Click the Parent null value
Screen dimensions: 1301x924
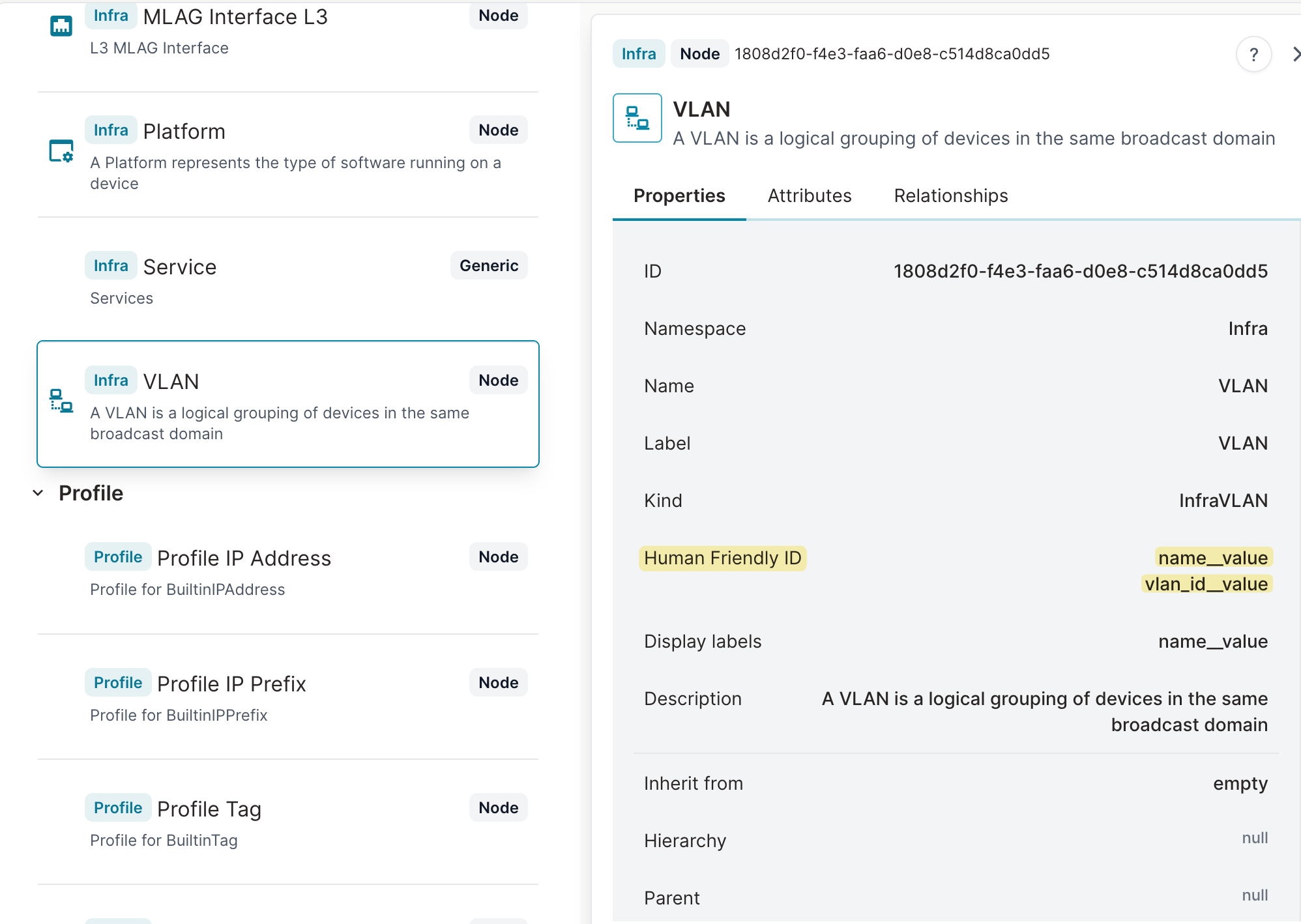click(1255, 895)
